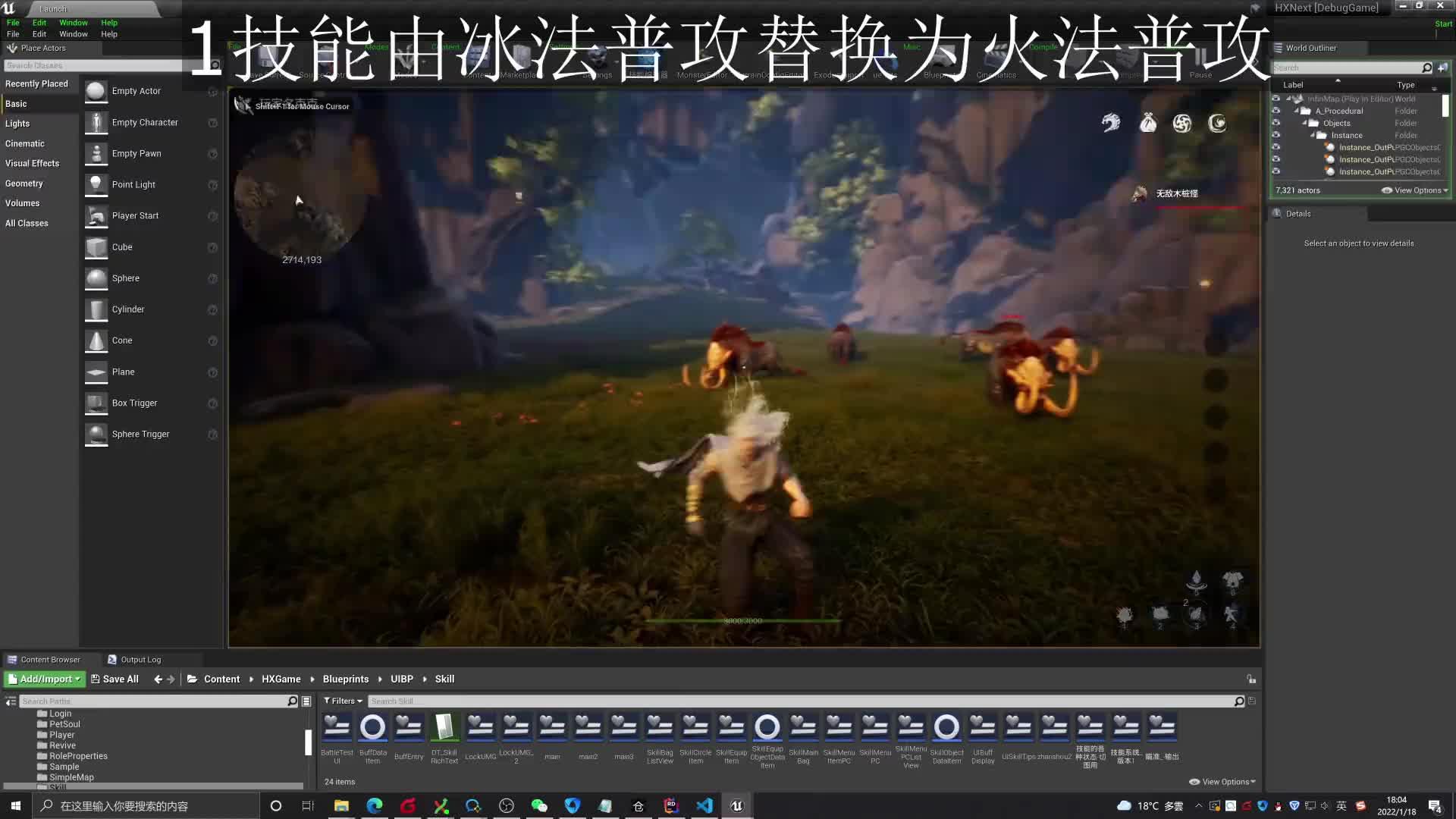Viewport: 1456px width, 819px height.
Task: Open Visual Studio Code from taskbar
Action: (x=704, y=805)
